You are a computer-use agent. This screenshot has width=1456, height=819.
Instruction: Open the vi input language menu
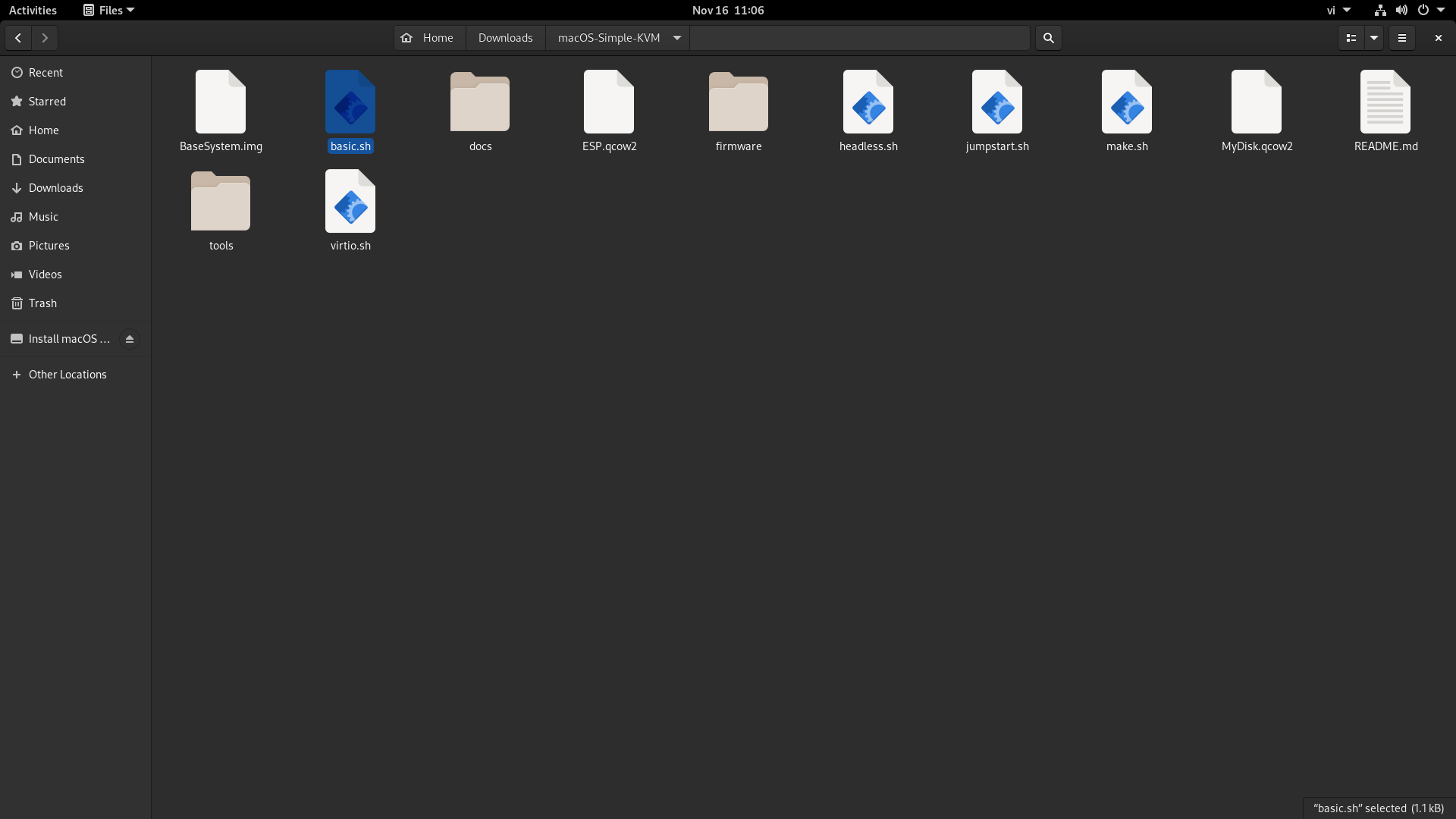[x=1338, y=10]
